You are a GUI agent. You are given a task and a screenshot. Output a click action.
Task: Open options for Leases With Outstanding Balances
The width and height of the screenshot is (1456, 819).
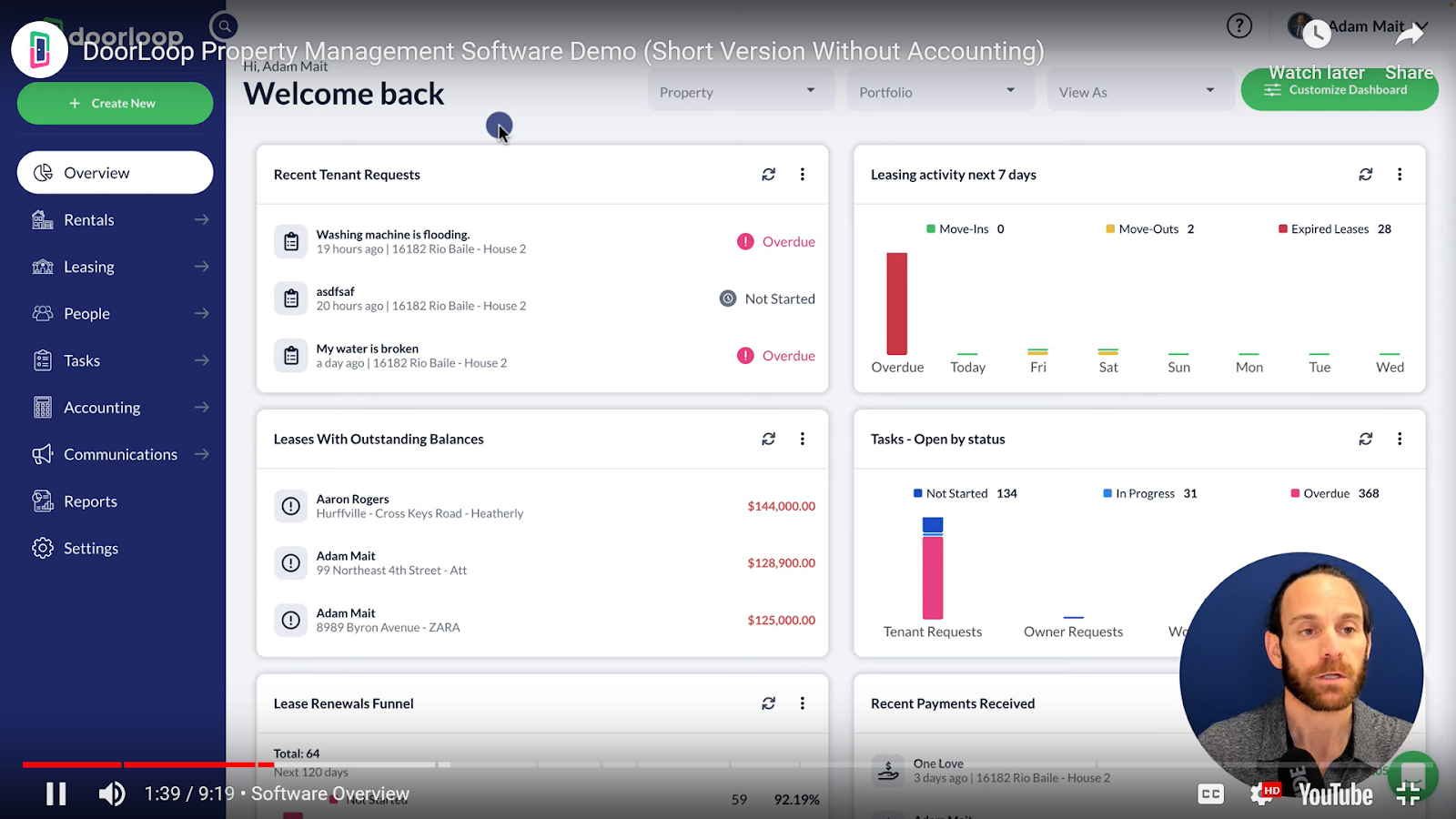[803, 440]
